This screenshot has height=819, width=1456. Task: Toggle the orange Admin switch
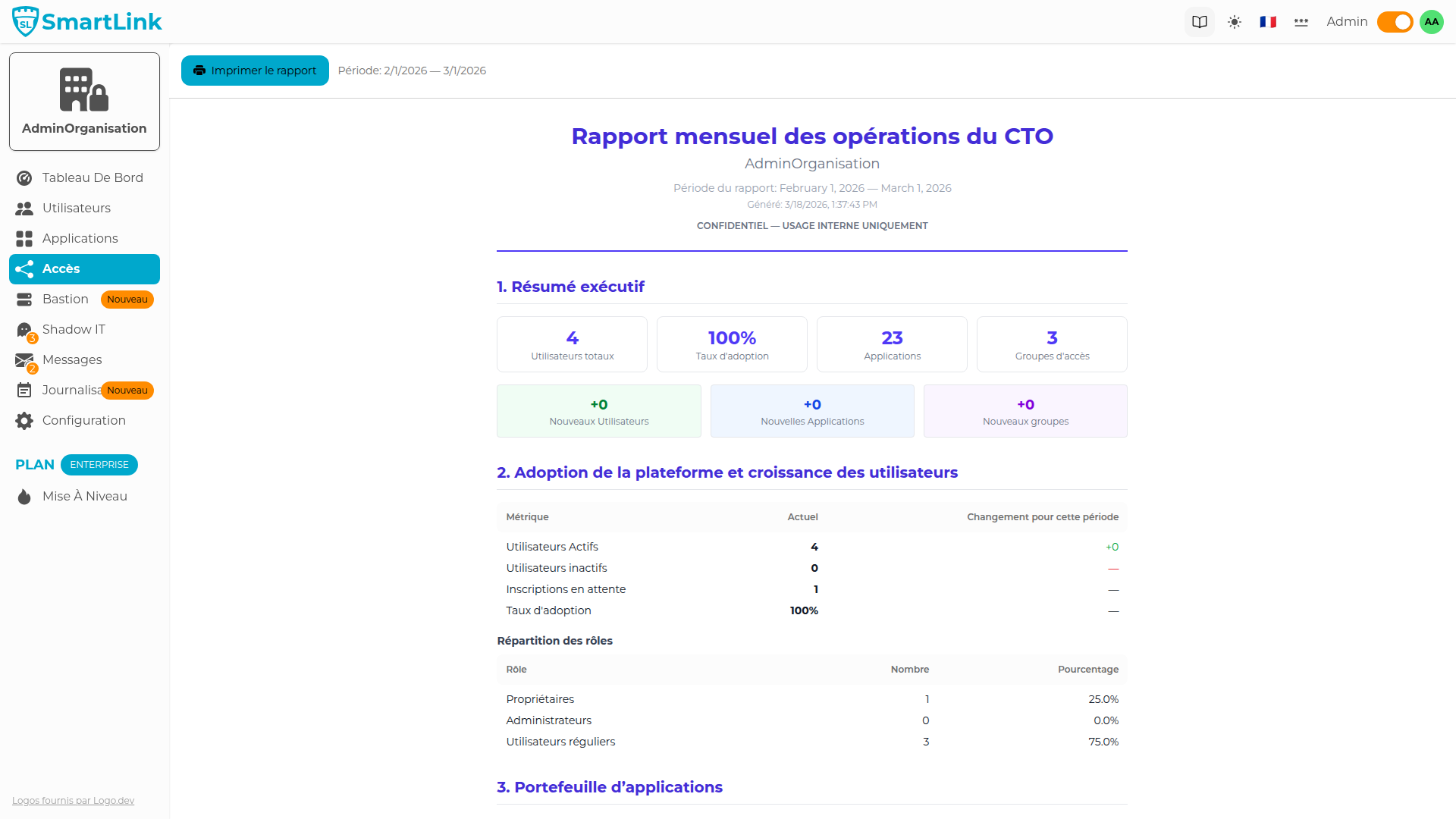[1395, 21]
